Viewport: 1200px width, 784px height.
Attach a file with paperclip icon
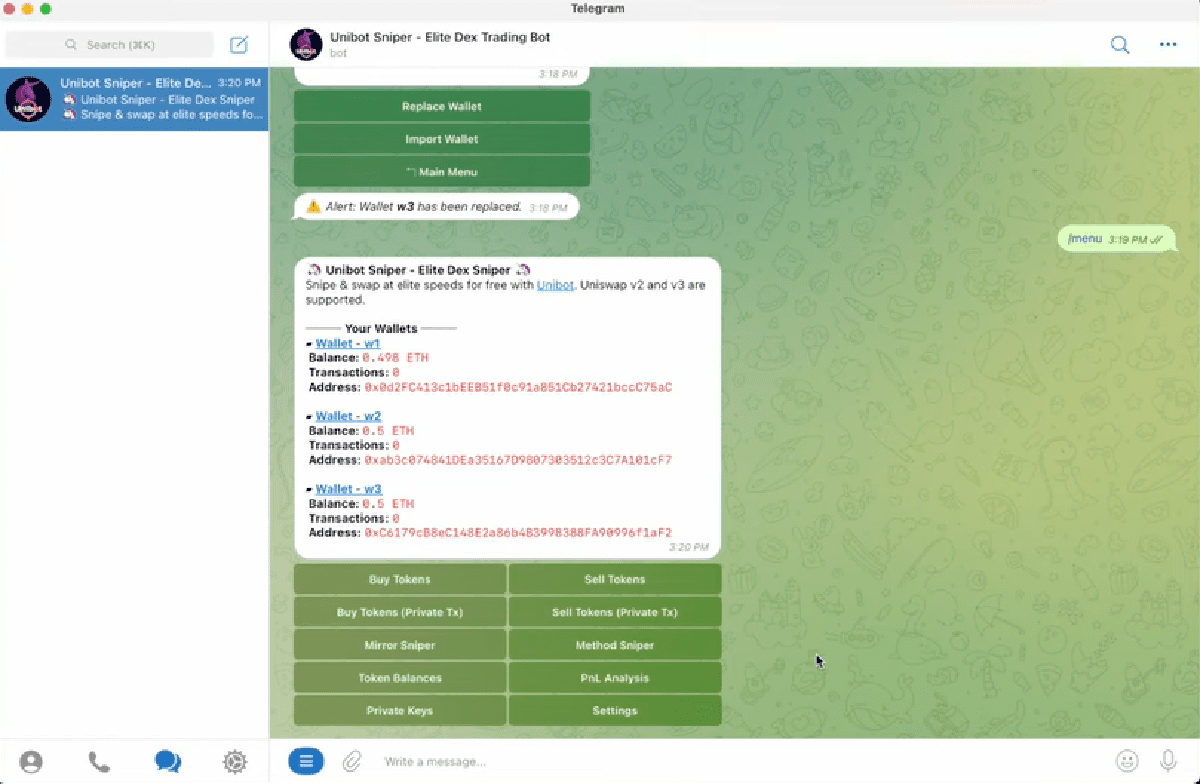click(x=351, y=762)
